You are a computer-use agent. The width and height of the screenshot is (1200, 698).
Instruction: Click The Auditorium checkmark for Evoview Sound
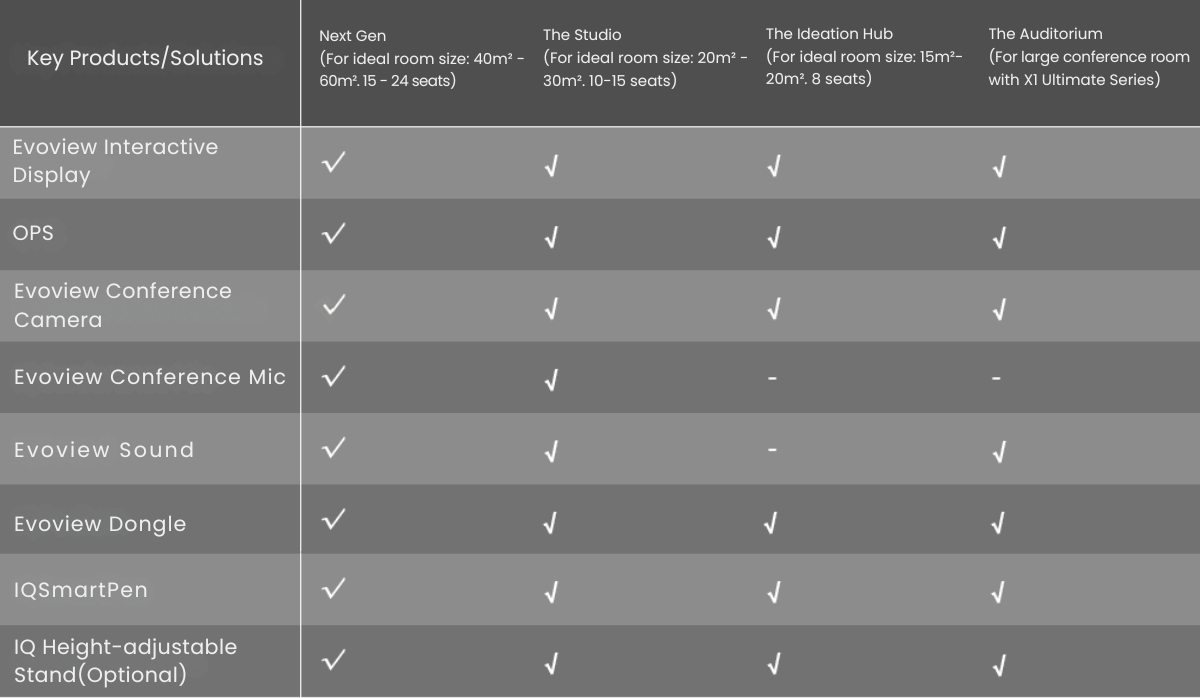(x=998, y=452)
